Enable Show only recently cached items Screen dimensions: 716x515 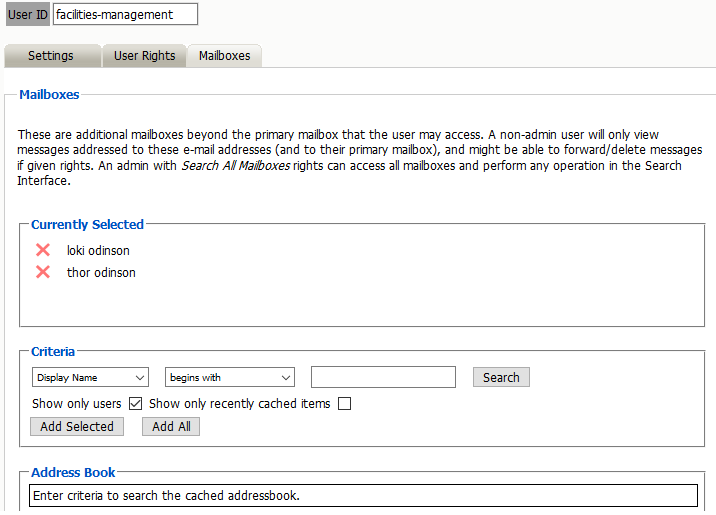pyautogui.click(x=345, y=404)
